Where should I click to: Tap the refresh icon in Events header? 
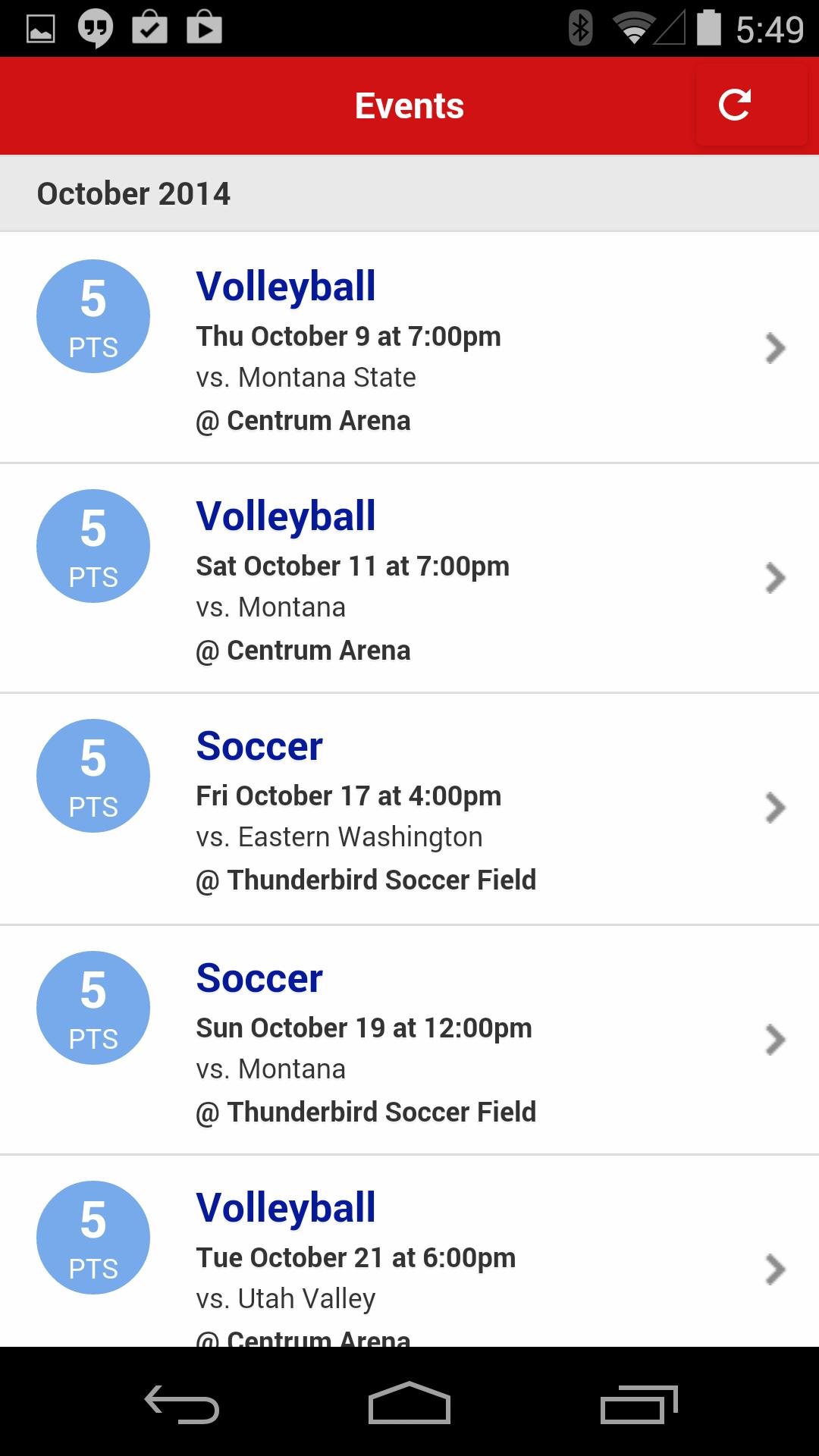[x=734, y=105]
